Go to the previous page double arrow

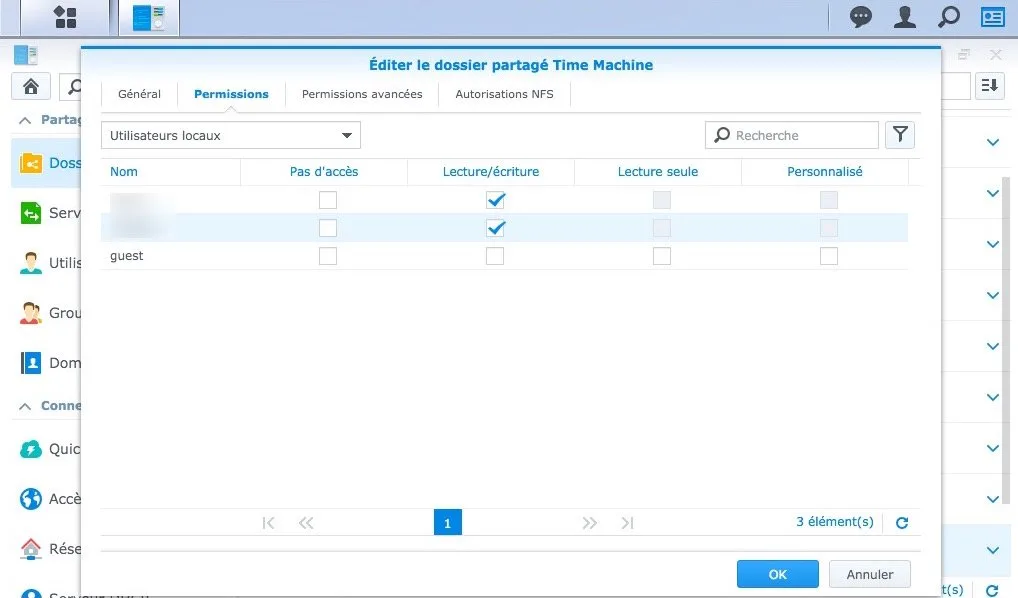tap(306, 523)
